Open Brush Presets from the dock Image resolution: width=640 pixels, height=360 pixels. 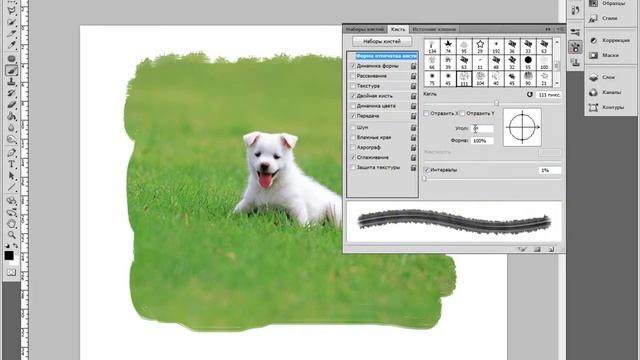click(x=576, y=32)
